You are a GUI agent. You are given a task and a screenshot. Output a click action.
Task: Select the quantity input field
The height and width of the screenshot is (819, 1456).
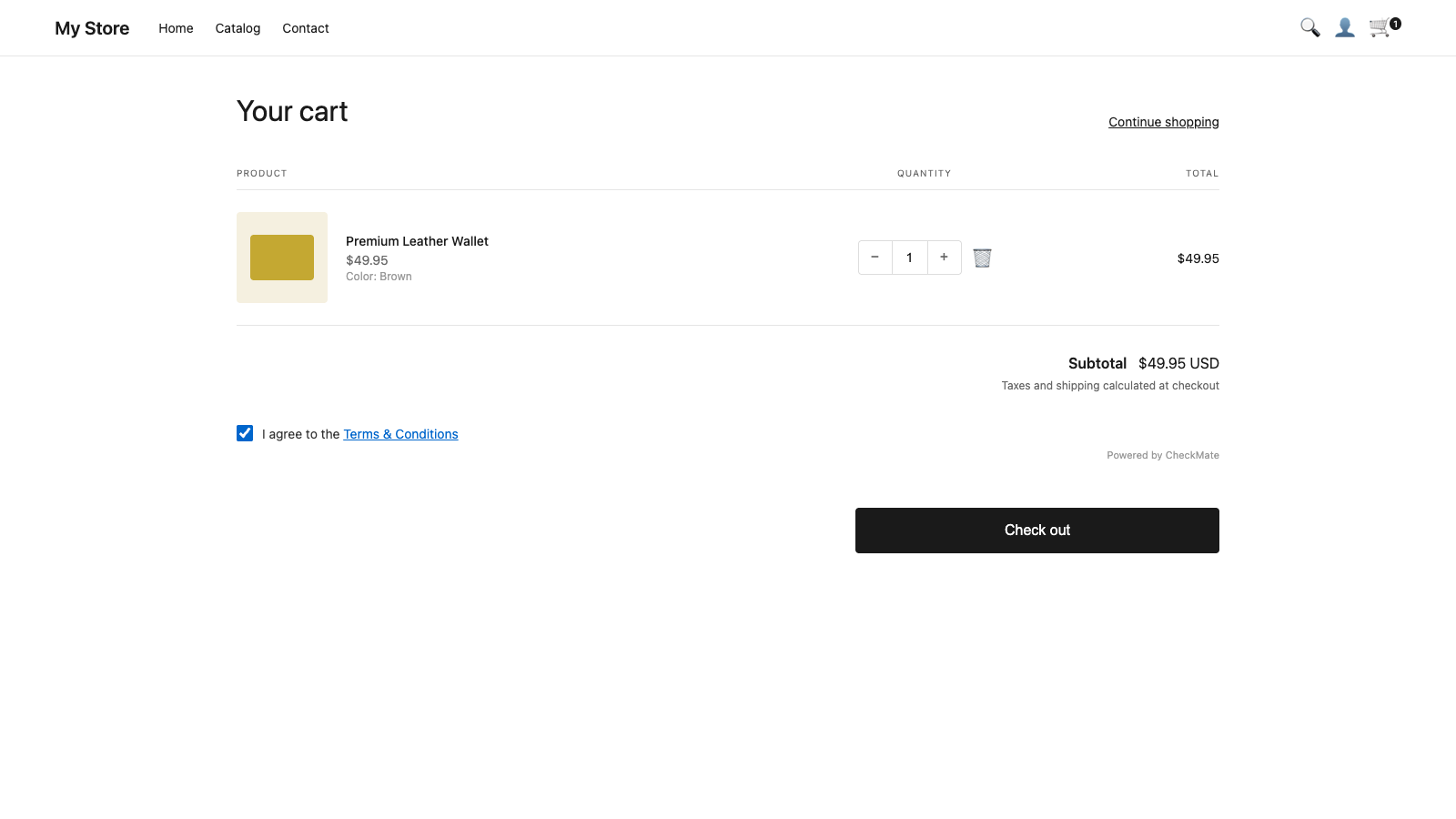tap(909, 258)
